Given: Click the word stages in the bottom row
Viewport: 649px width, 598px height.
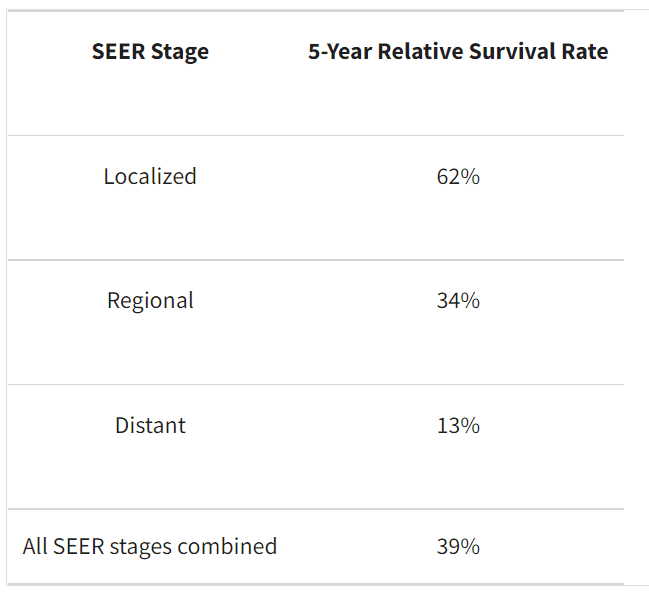Looking at the screenshot, I should pos(150,547).
